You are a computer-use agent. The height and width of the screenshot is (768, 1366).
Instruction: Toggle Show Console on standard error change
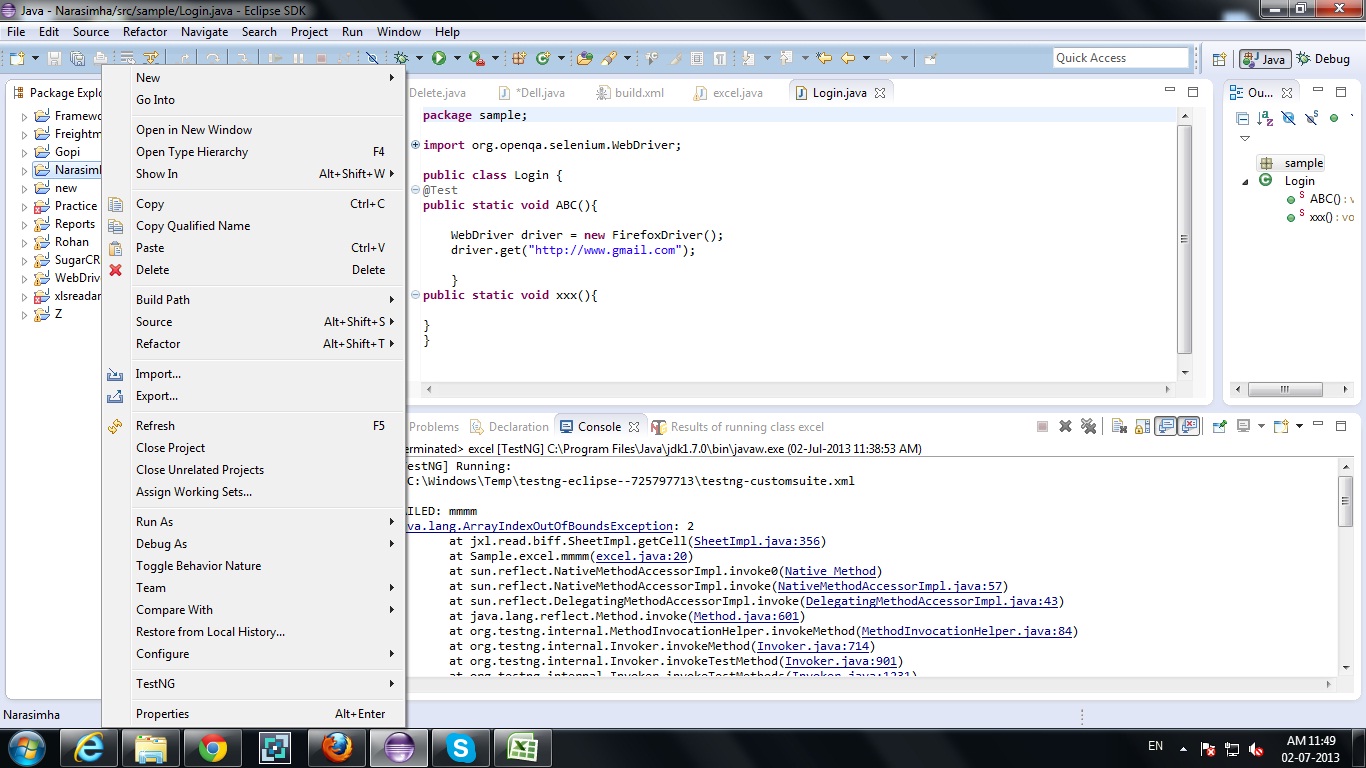(1189, 426)
